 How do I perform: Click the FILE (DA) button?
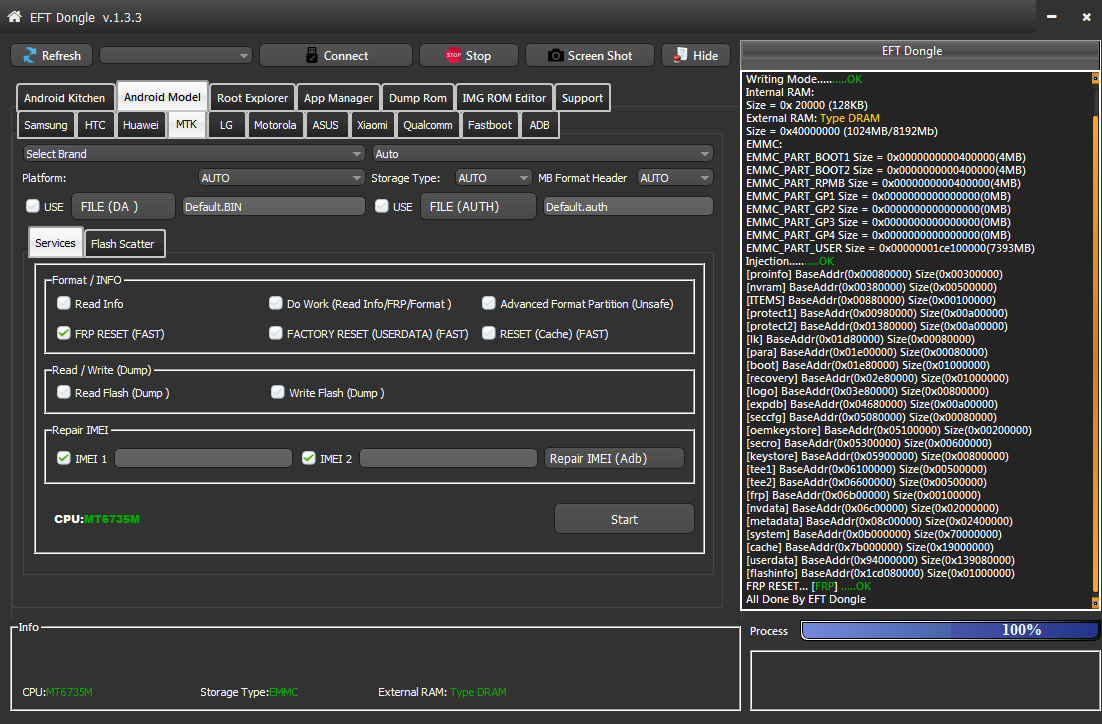pos(124,206)
